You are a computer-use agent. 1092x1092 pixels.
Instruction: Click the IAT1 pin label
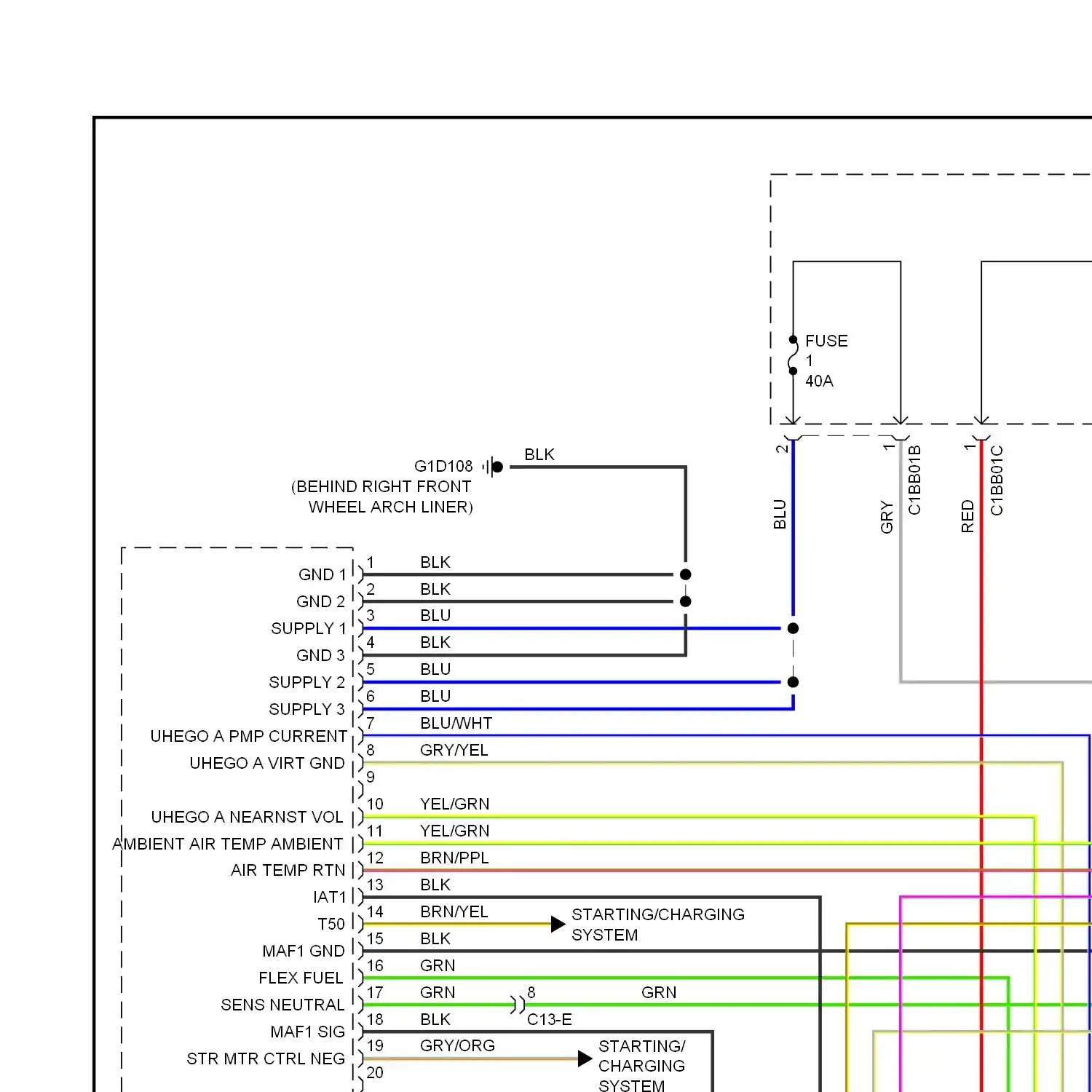coord(330,897)
